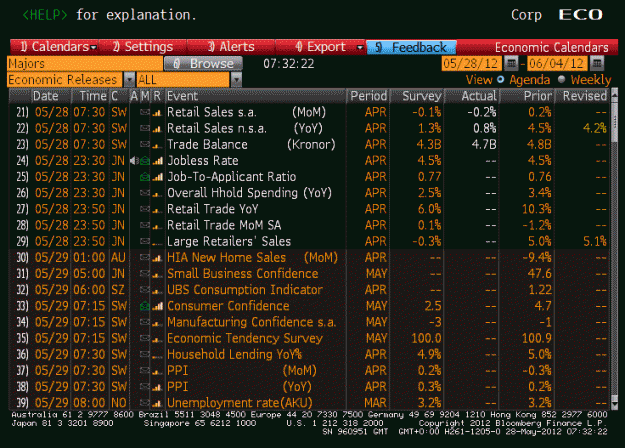
Task: Click relevance bars on Job-To-Applicant Ratio row
Action: click(157, 177)
